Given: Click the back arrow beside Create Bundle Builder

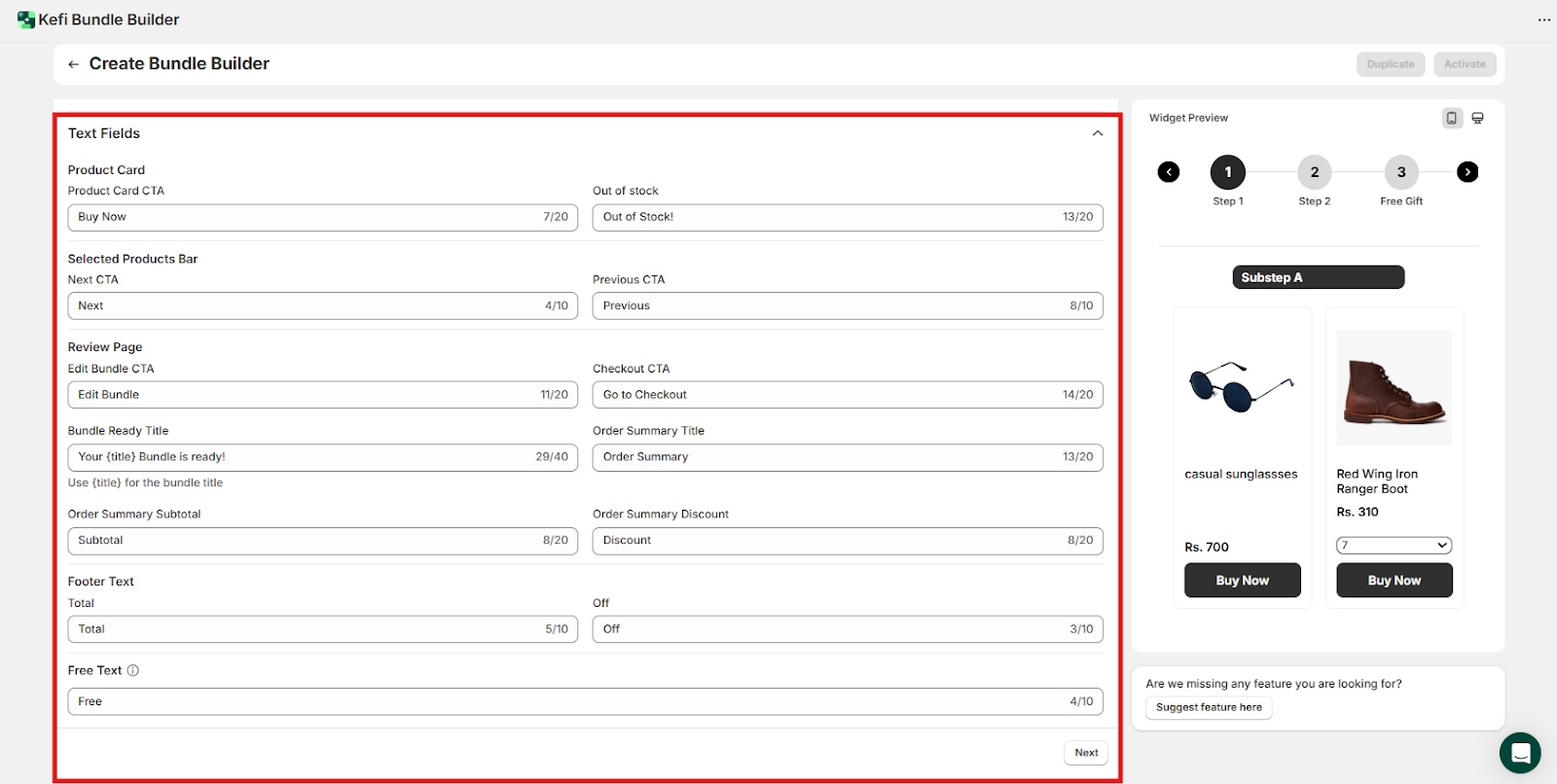Looking at the screenshot, I should (x=73, y=64).
